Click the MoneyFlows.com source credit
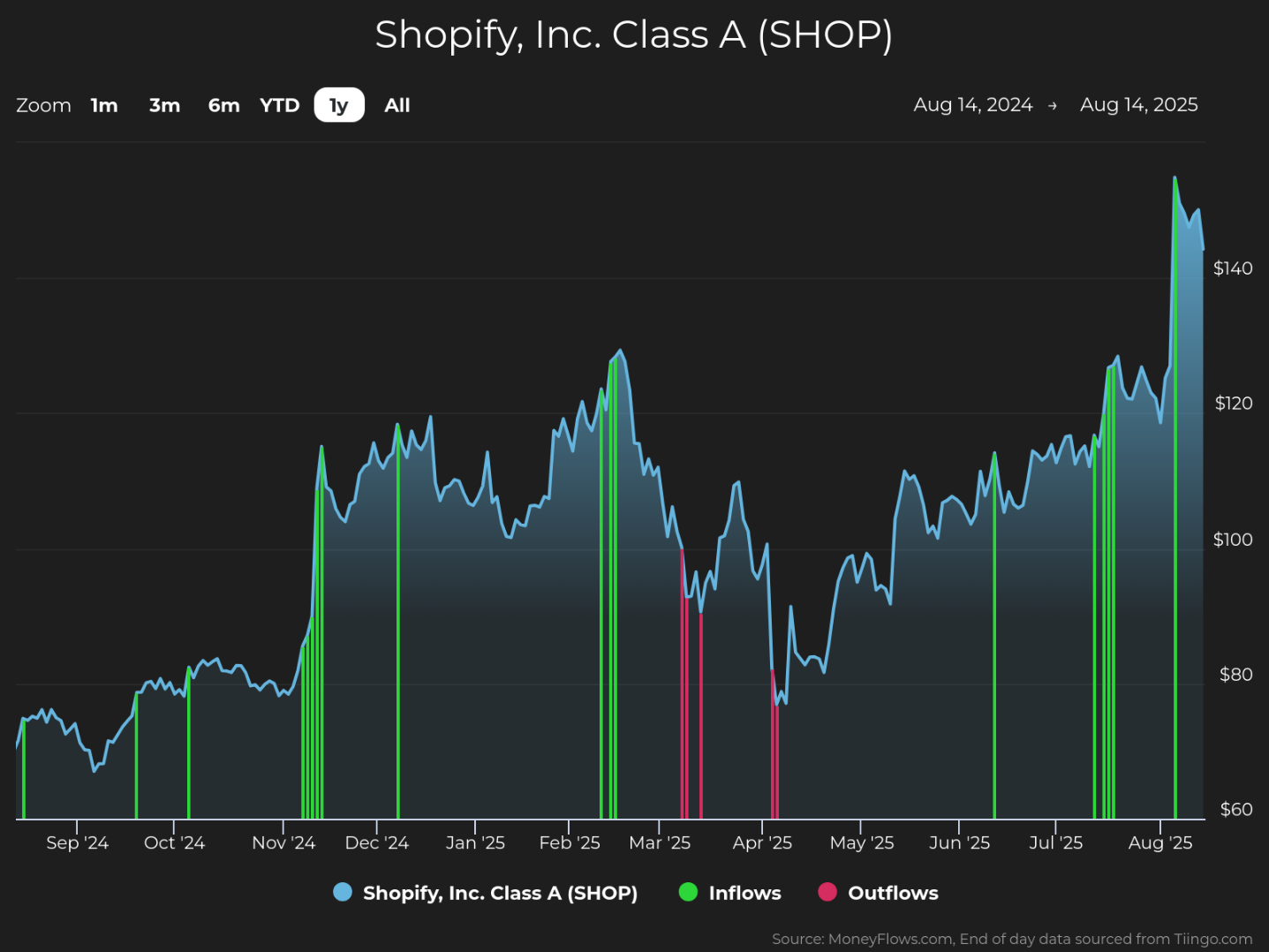1269x952 pixels. pyautogui.click(x=1012, y=939)
